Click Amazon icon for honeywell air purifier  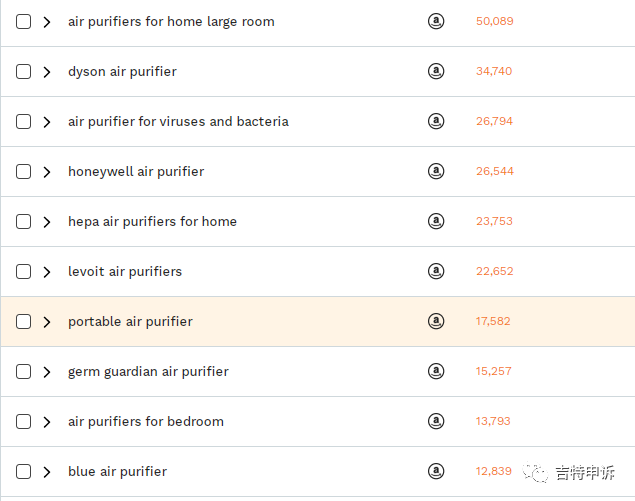click(436, 171)
